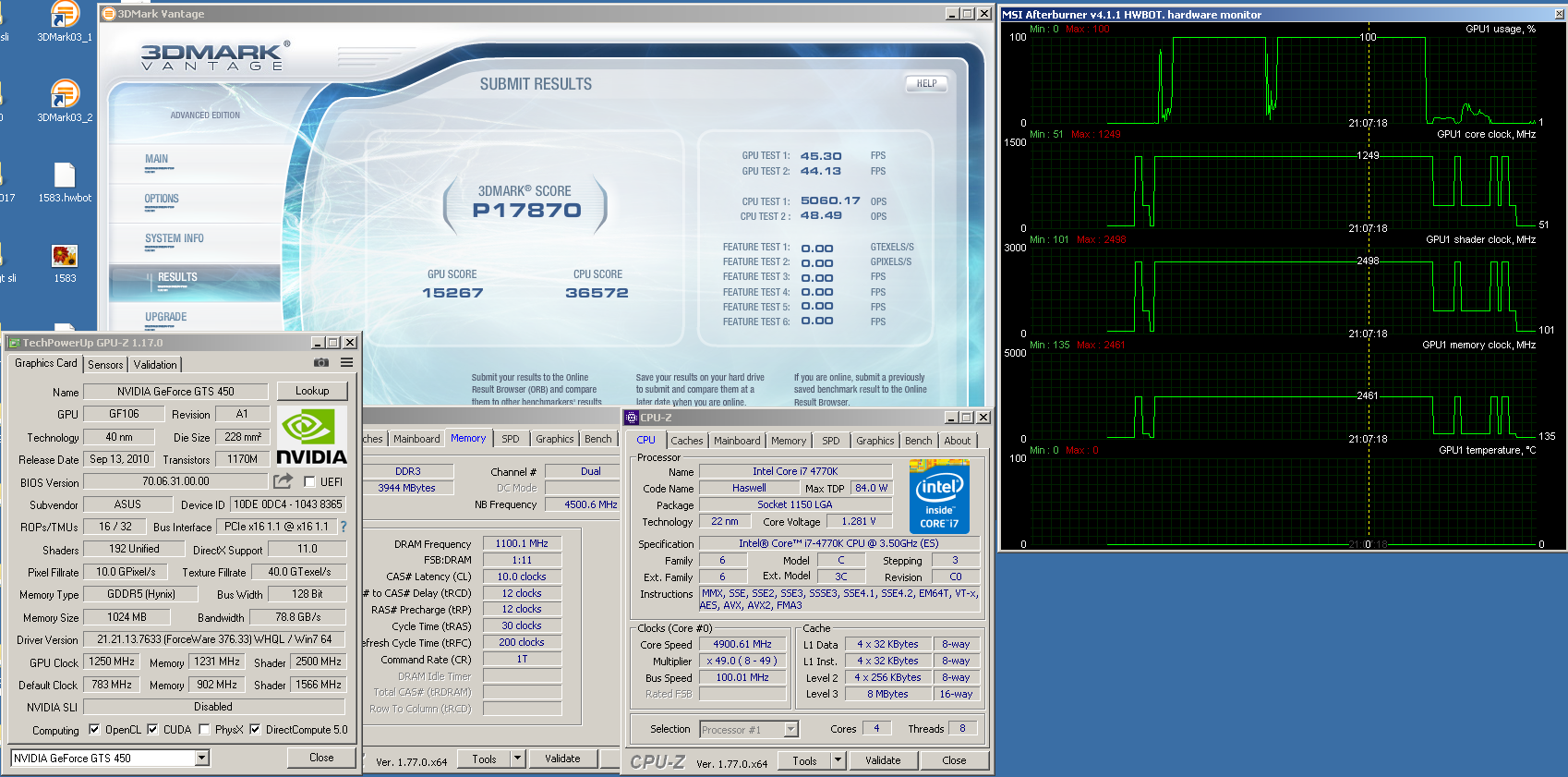This screenshot has height=777, width=1568.
Task: Open the Bench tab in front CPU-Z
Action: coord(918,441)
